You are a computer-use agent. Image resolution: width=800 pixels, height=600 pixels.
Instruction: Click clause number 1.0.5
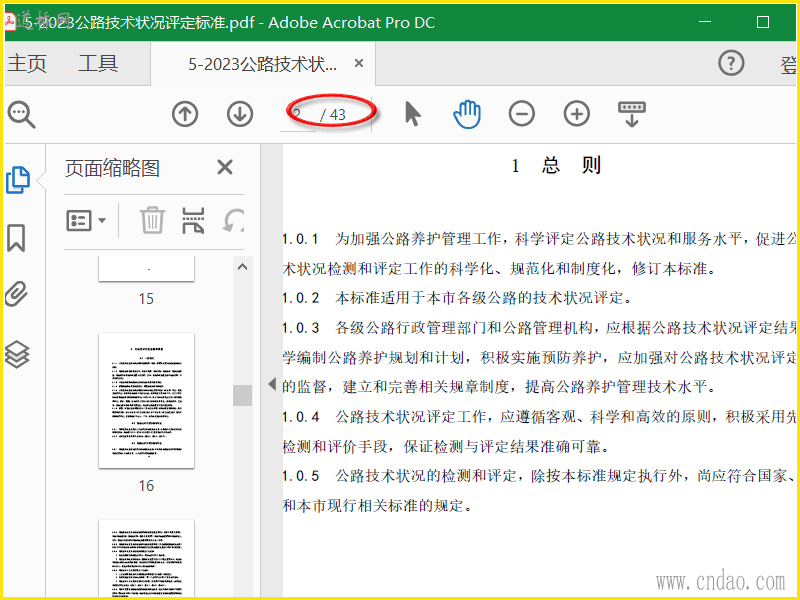pos(301,476)
